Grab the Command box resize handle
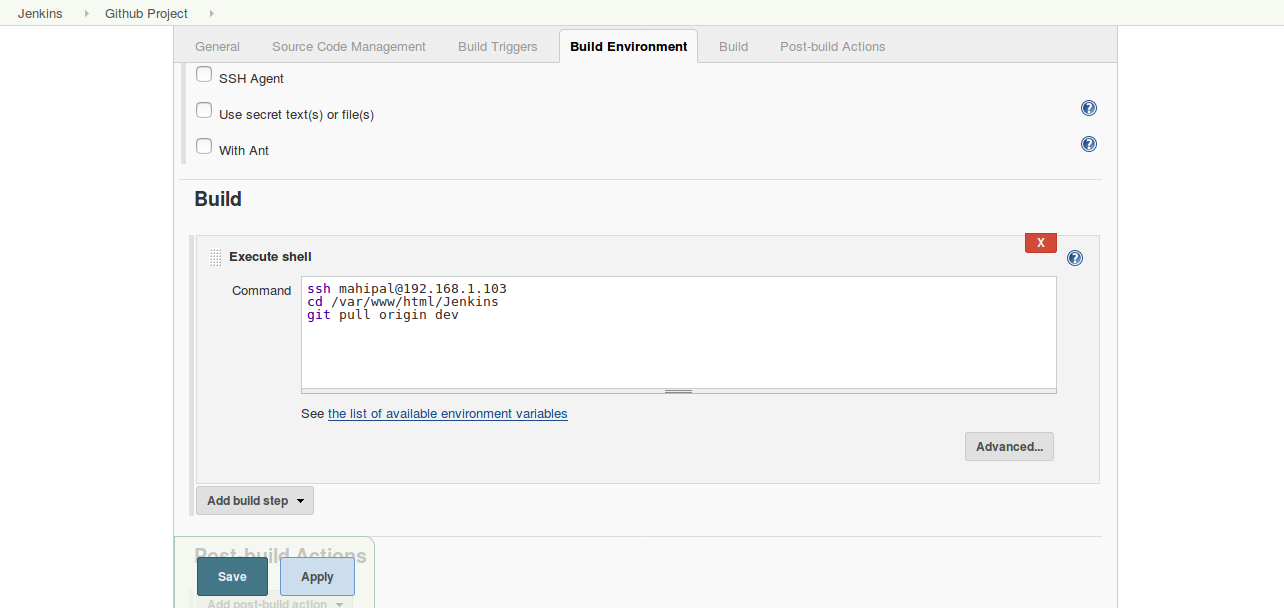This screenshot has width=1284, height=608. (679, 391)
